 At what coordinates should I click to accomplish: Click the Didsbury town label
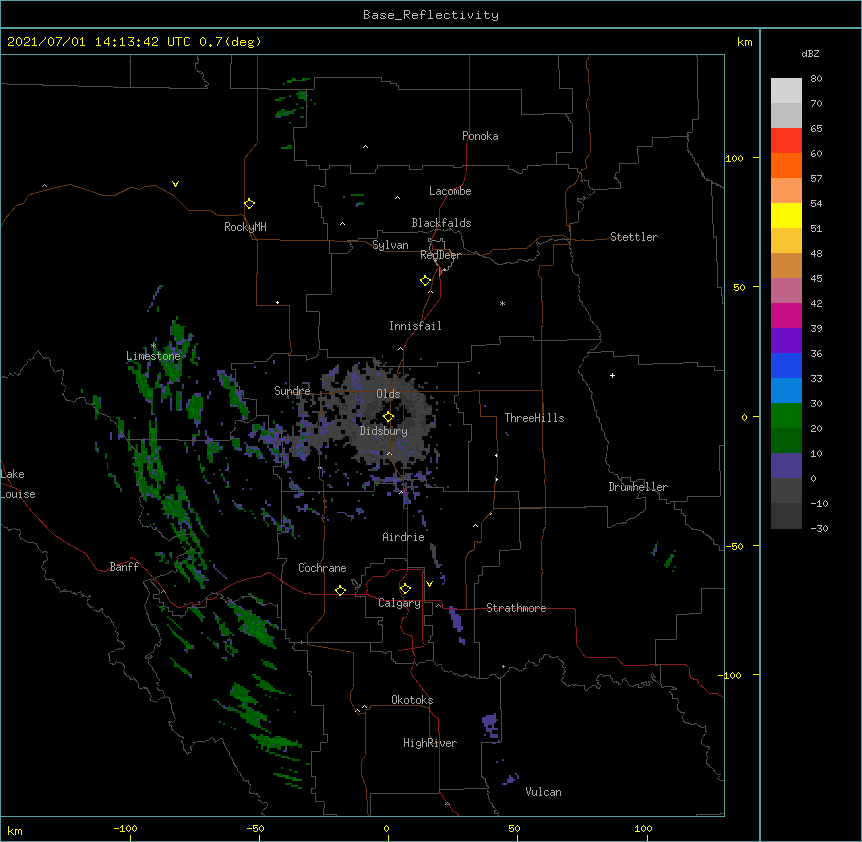click(x=384, y=431)
